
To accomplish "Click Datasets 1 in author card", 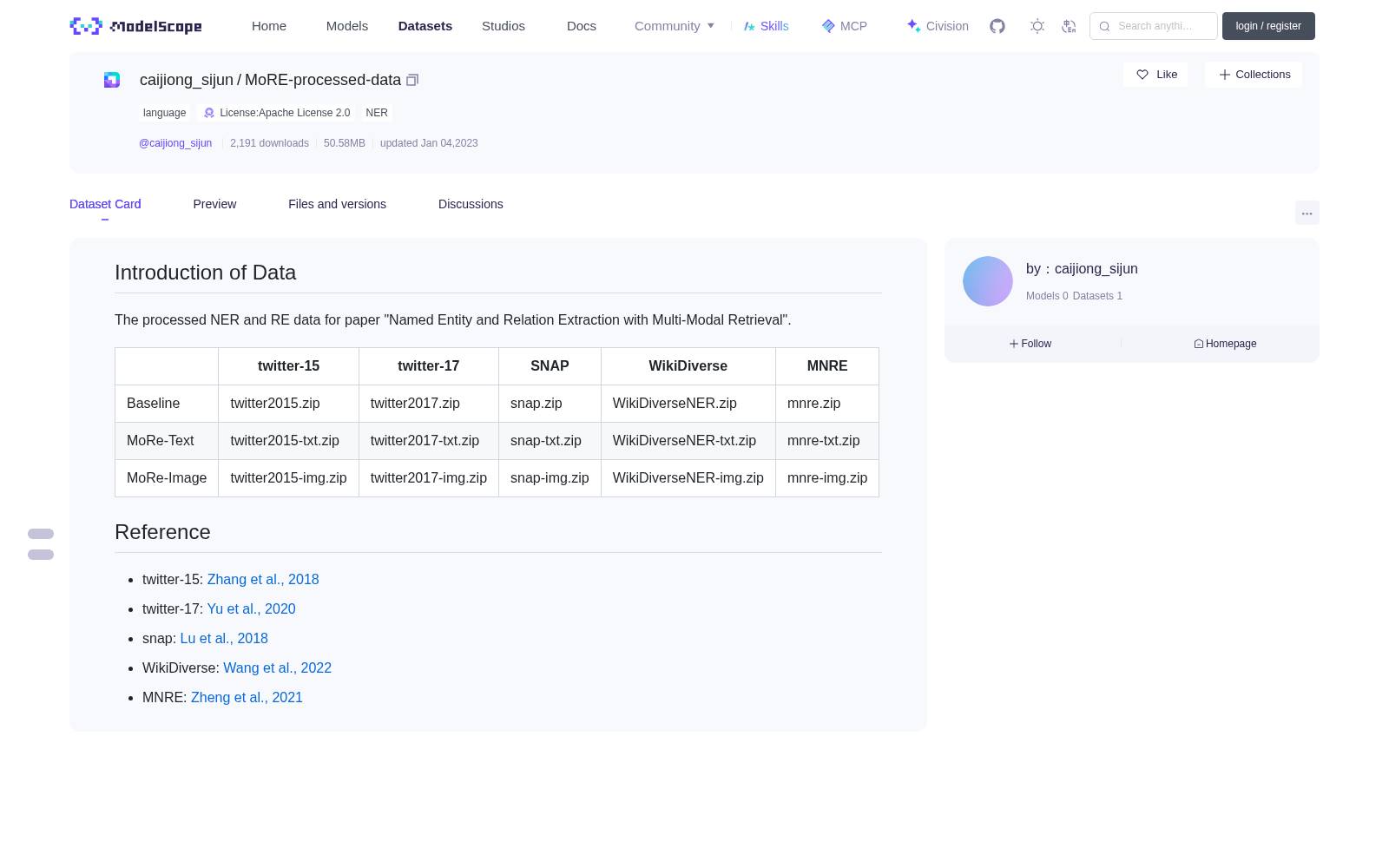I will pos(1097,296).
